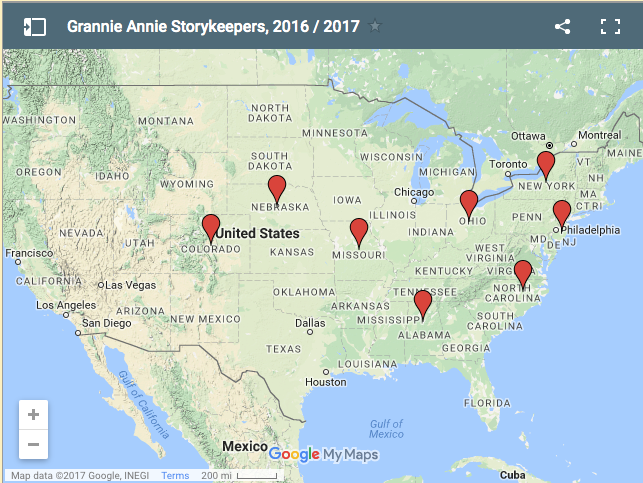Screen dimensions: 643x483
Task: Click the 'TEXAS' state label
Action: coord(283,349)
